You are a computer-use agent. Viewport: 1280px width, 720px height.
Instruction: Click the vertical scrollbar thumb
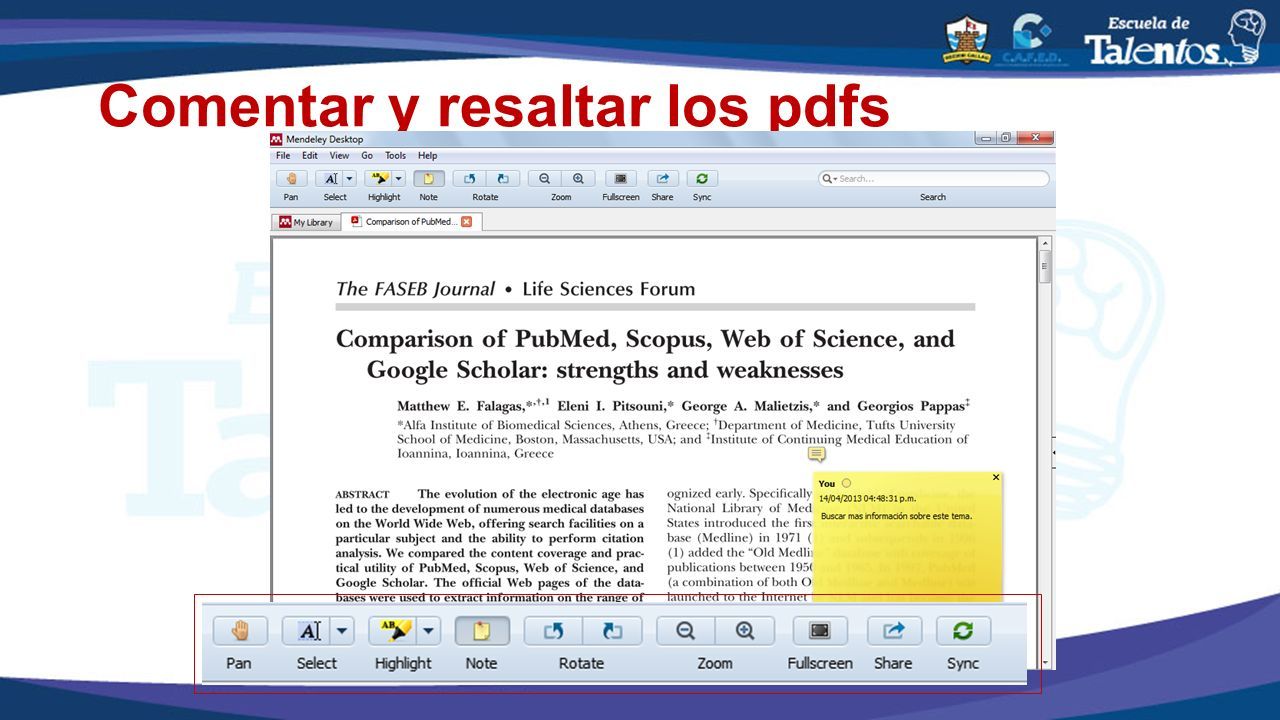pos(1046,267)
